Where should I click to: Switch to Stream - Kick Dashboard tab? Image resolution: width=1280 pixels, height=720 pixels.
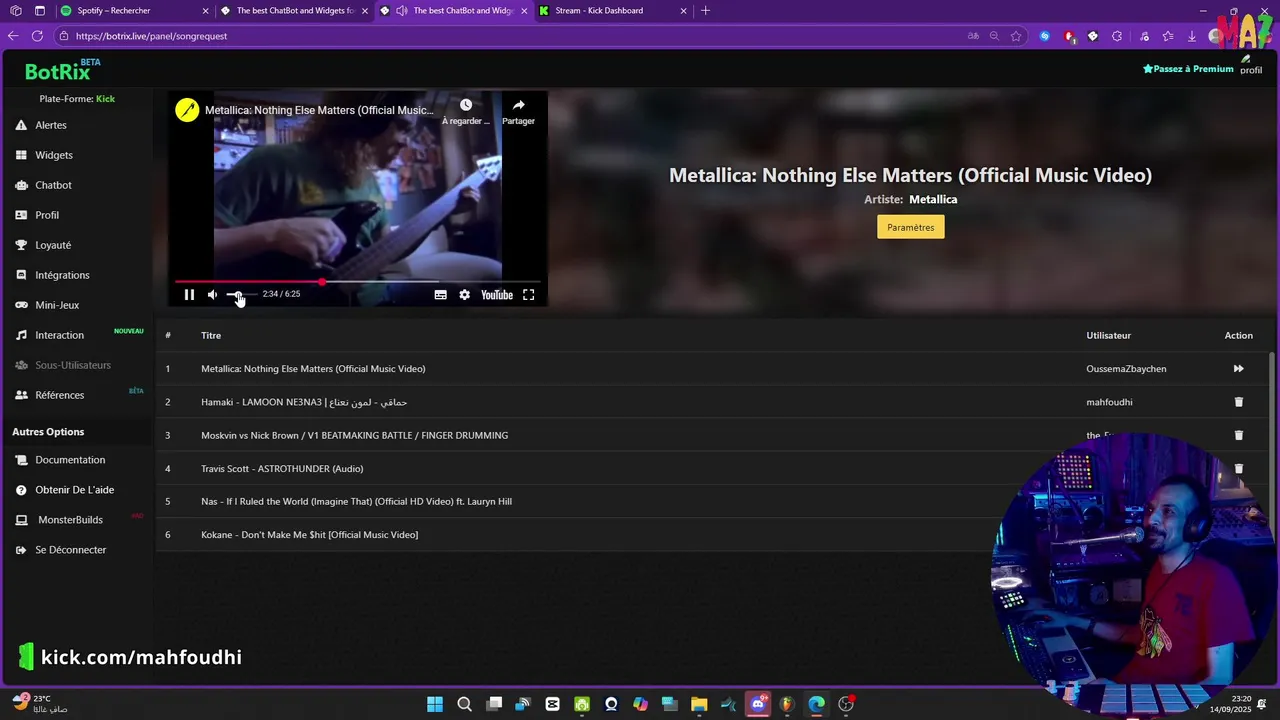(612, 11)
